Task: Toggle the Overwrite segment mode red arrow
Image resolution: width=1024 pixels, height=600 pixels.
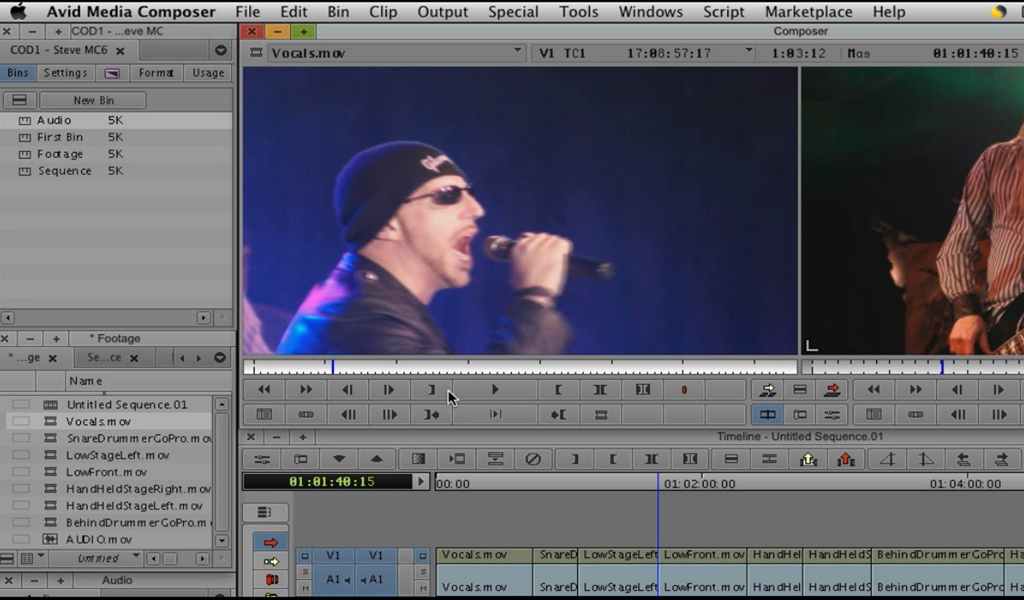Action: 270,542
